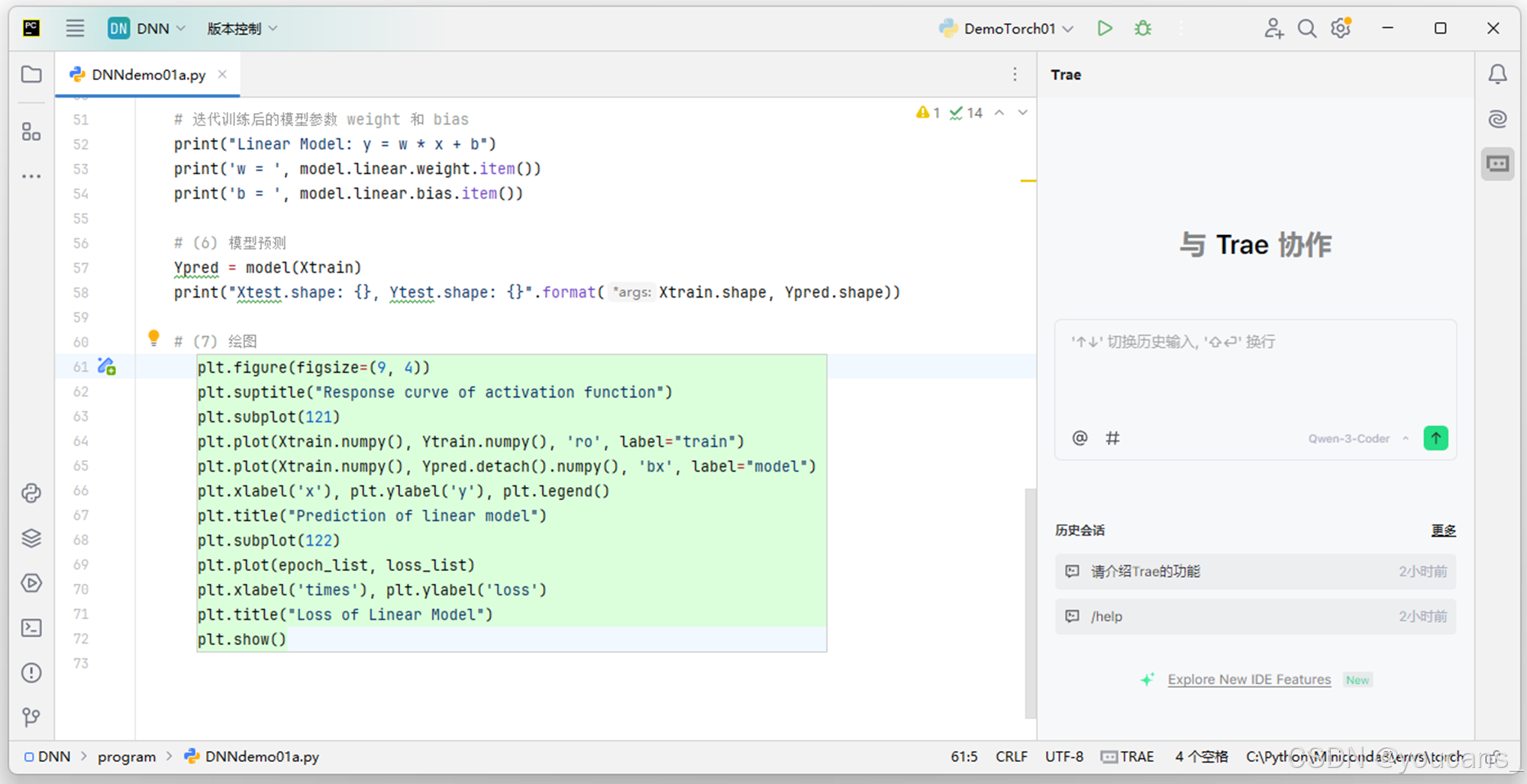Show more tool windows ellipsis
This screenshot has height=784, width=1527.
pyautogui.click(x=31, y=176)
